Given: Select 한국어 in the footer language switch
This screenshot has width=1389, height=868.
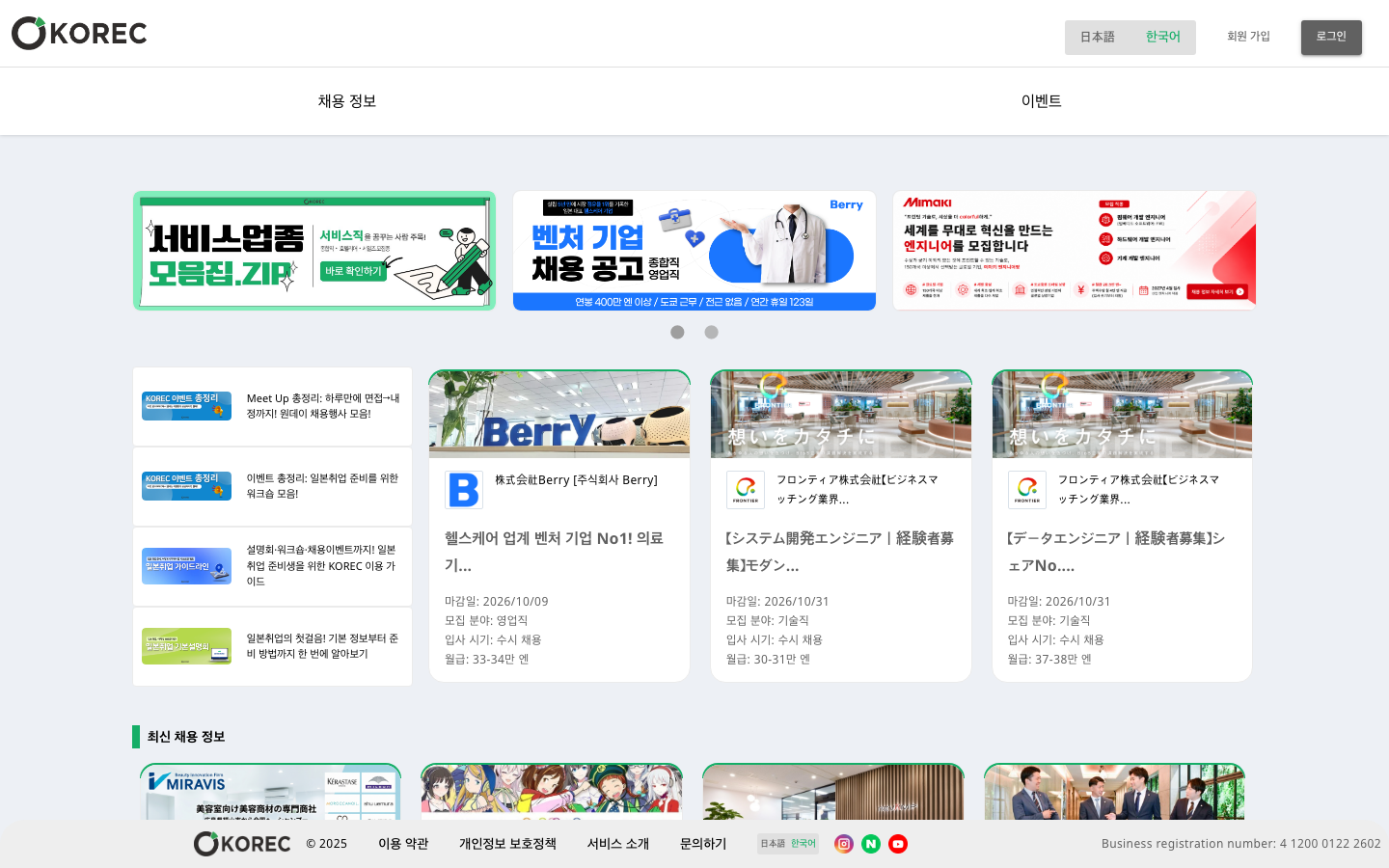Looking at the screenshot, I should click(803, 844).
